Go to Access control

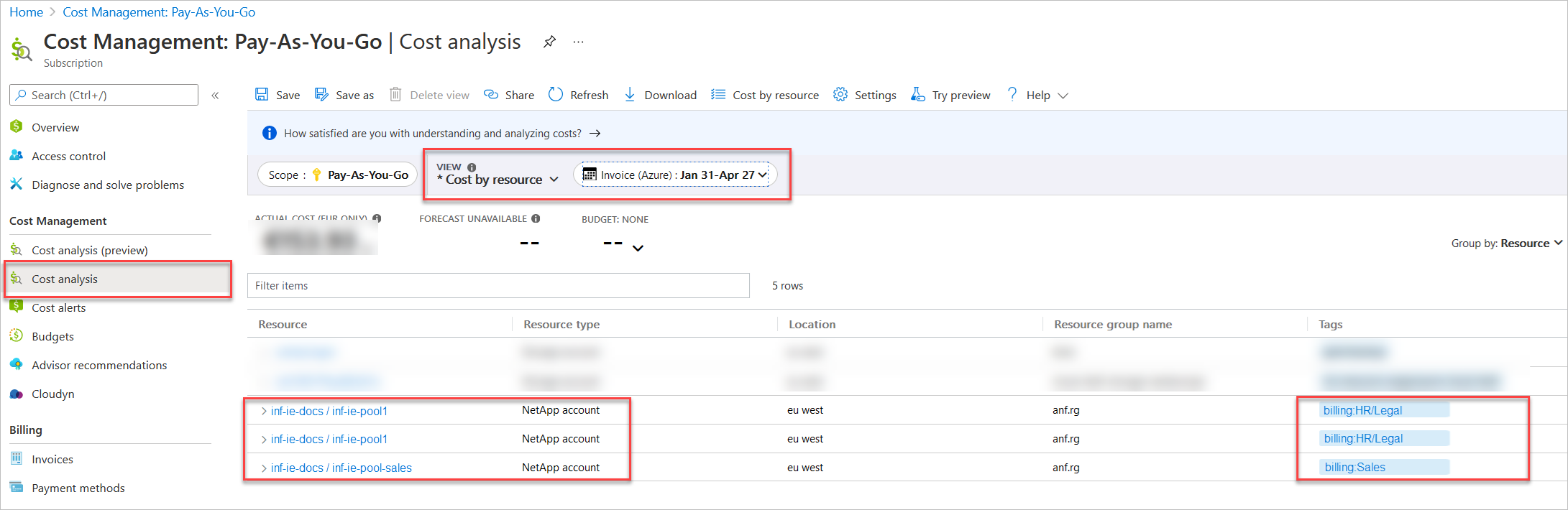click(x=68, y=156)
